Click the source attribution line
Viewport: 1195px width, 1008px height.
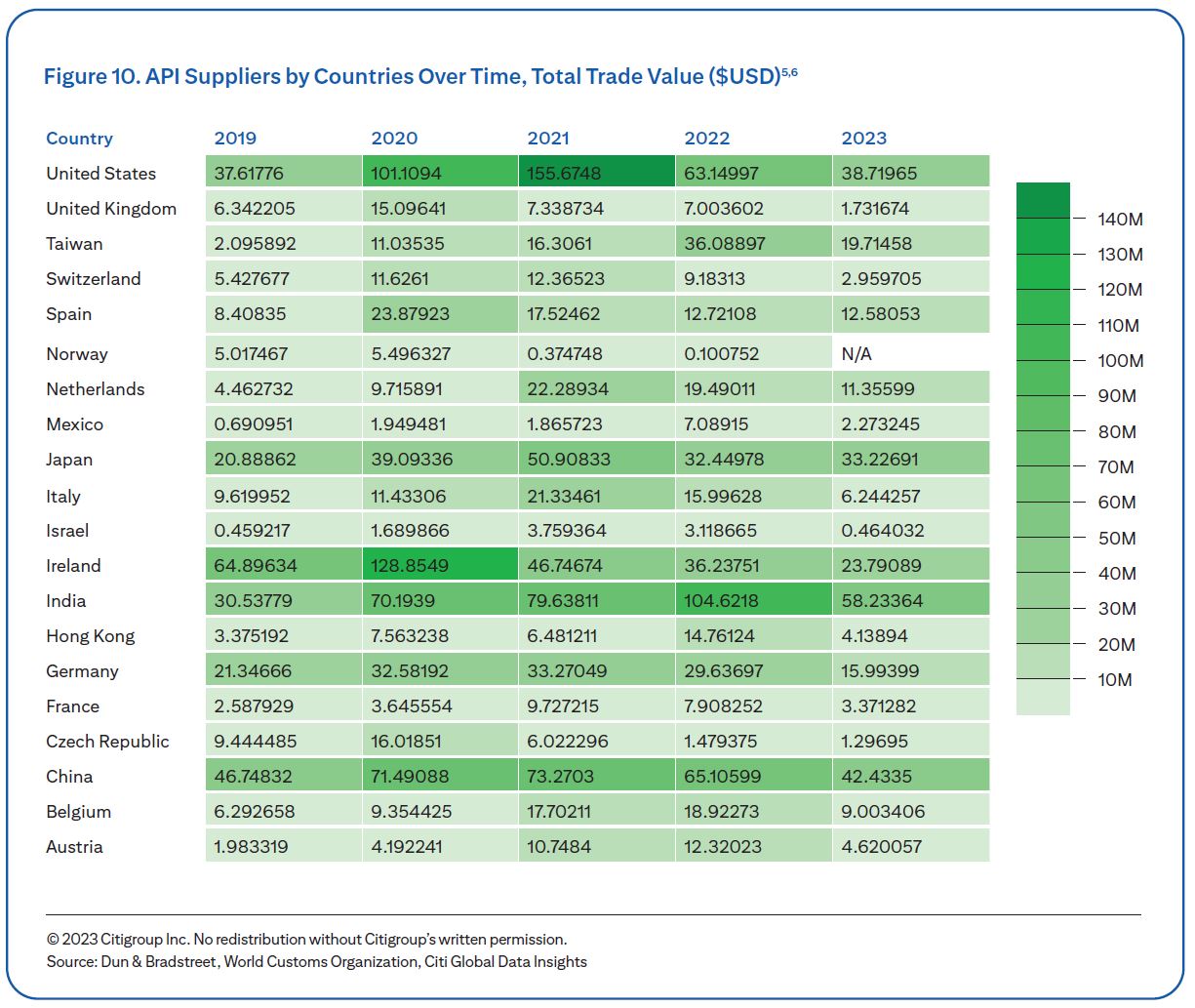[316, 961]
